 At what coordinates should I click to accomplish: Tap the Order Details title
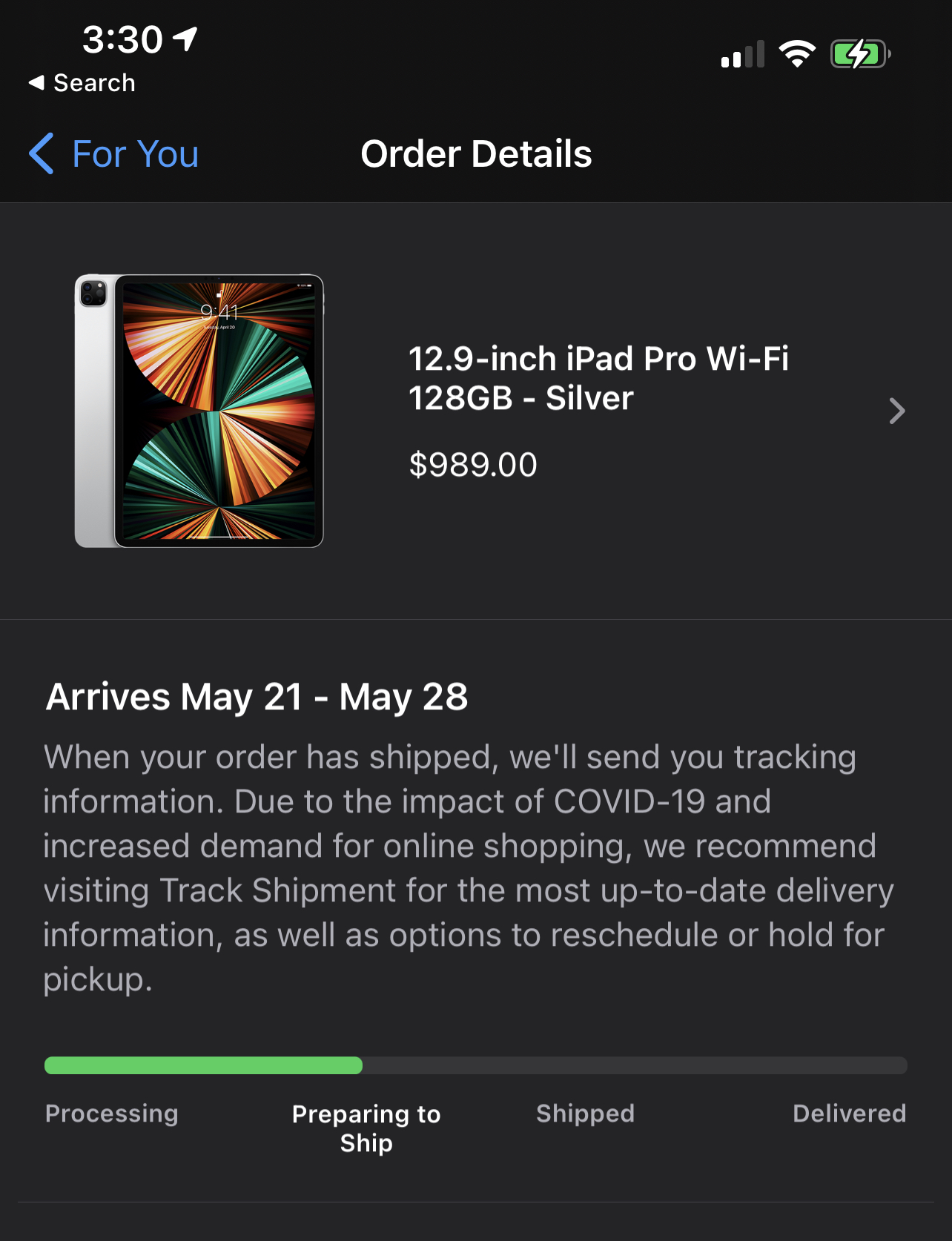click(x=476, y=154)
